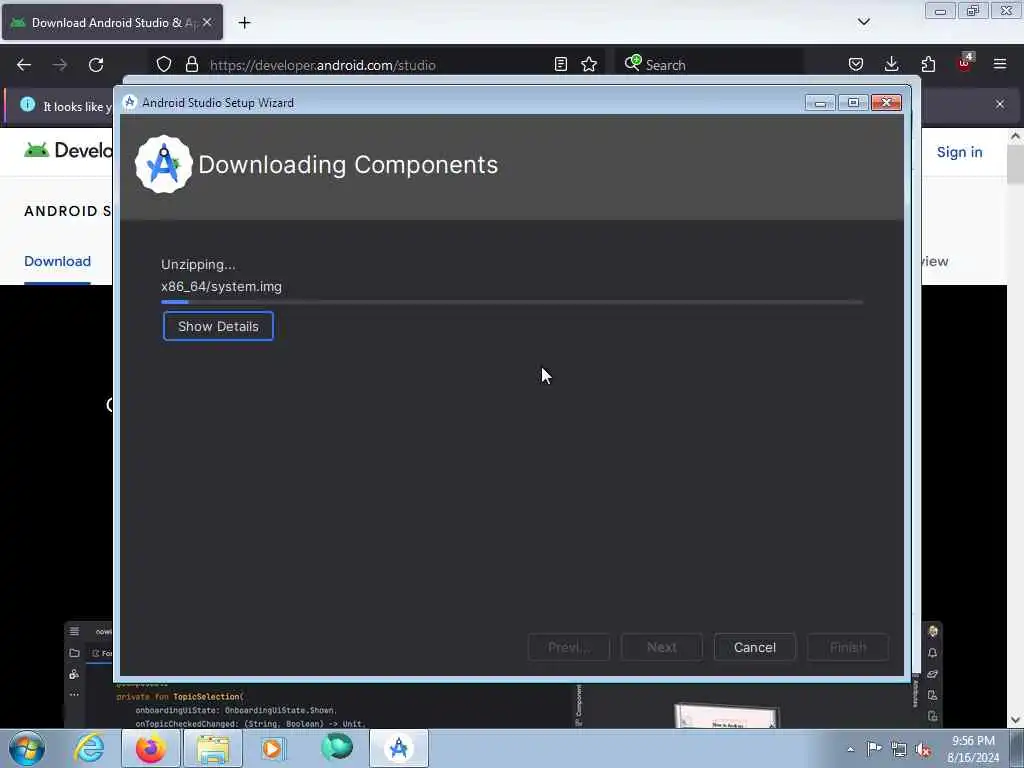This screenshot has height=768, width=1024.
Task: Open Firefox hamburger menu
Action: pos(1000,64)
